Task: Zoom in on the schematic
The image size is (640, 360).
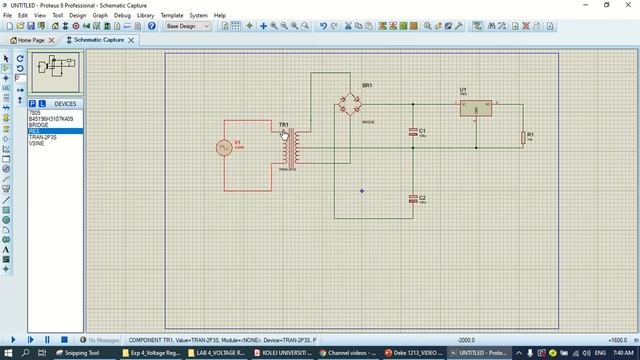Action: 273,26
